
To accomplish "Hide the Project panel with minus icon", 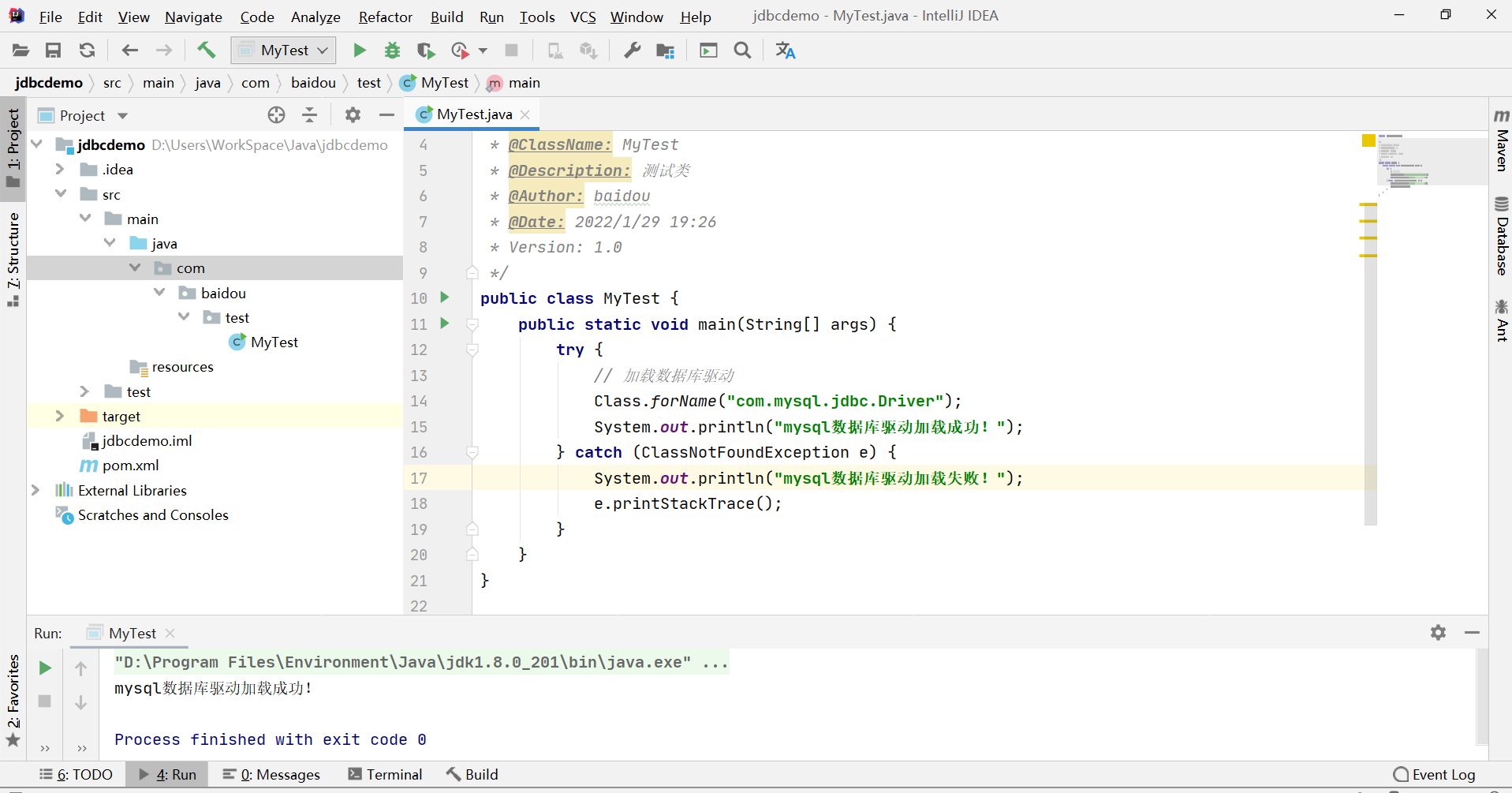I will pos(386,115).
